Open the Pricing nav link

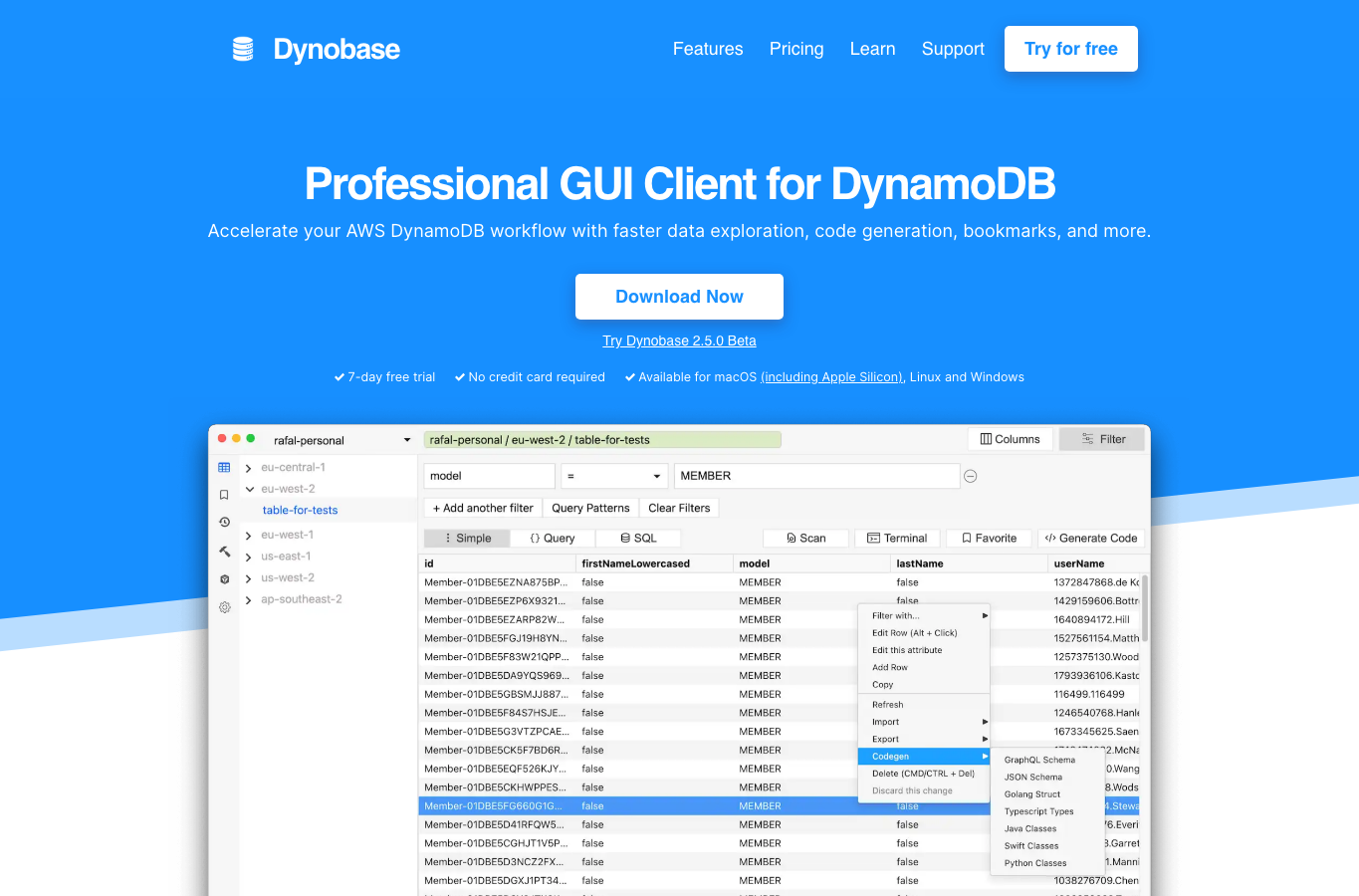point(796,49)
